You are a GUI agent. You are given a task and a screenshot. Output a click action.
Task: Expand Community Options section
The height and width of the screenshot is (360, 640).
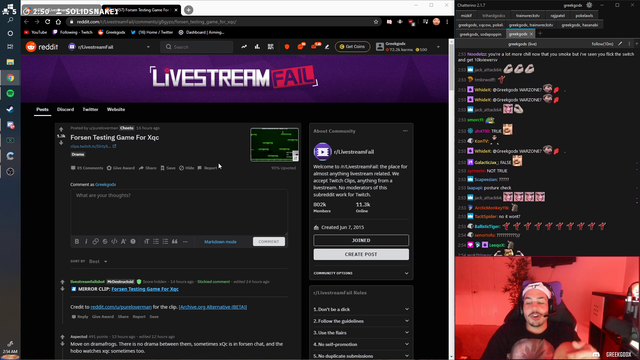[x=361, y=273]
